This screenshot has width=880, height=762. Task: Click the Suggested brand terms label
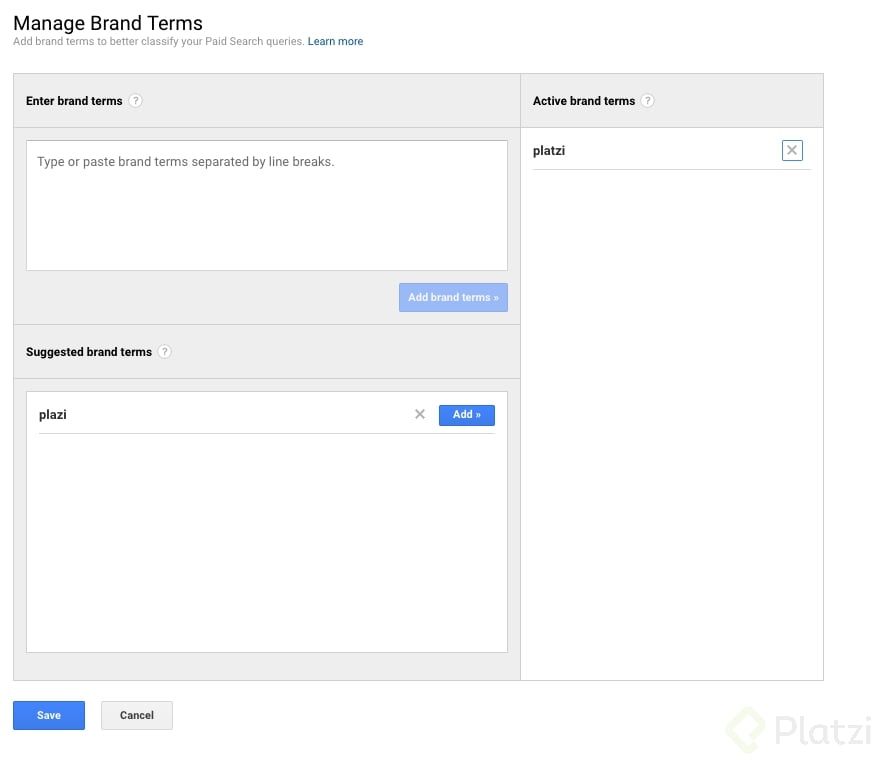(x=89, y=352)
